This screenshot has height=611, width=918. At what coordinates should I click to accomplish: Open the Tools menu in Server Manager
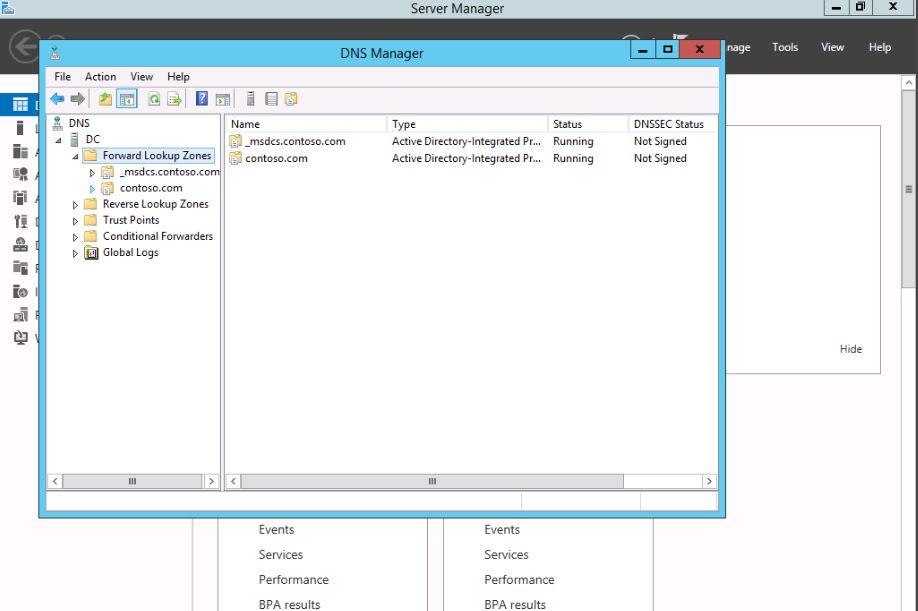(785, 47)
